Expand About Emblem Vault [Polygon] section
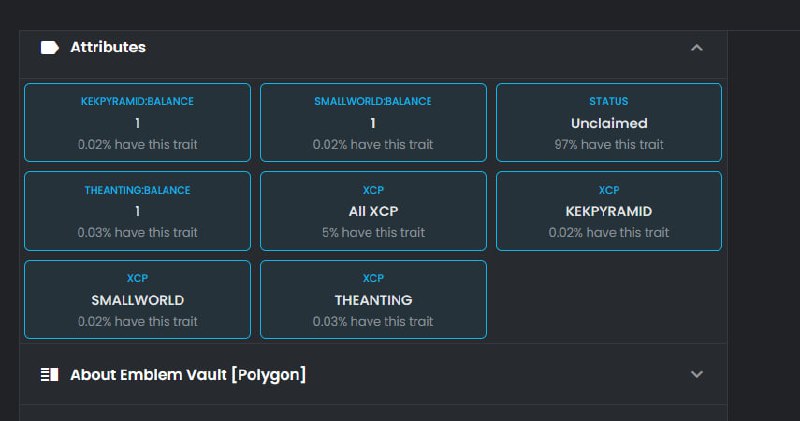 (x=696, y=374)
